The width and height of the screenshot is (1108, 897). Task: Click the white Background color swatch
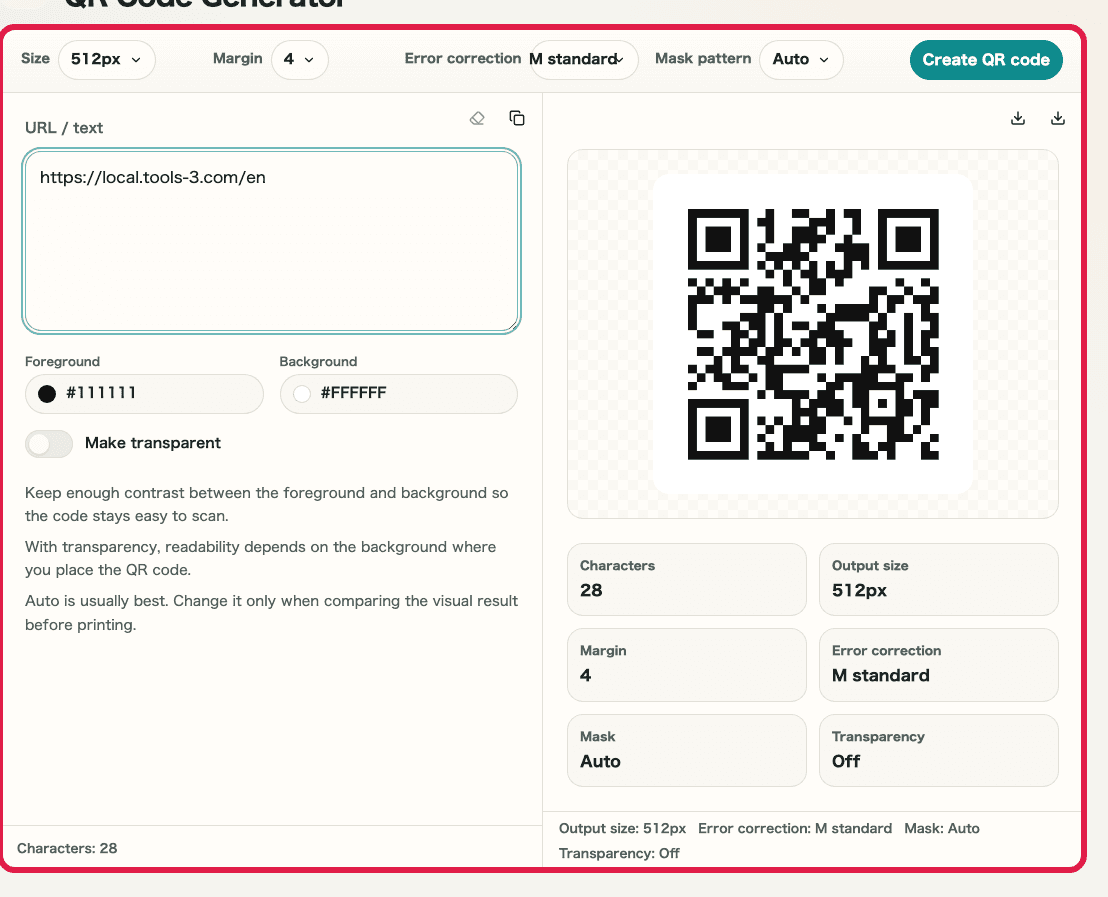[x=302, y=394]
